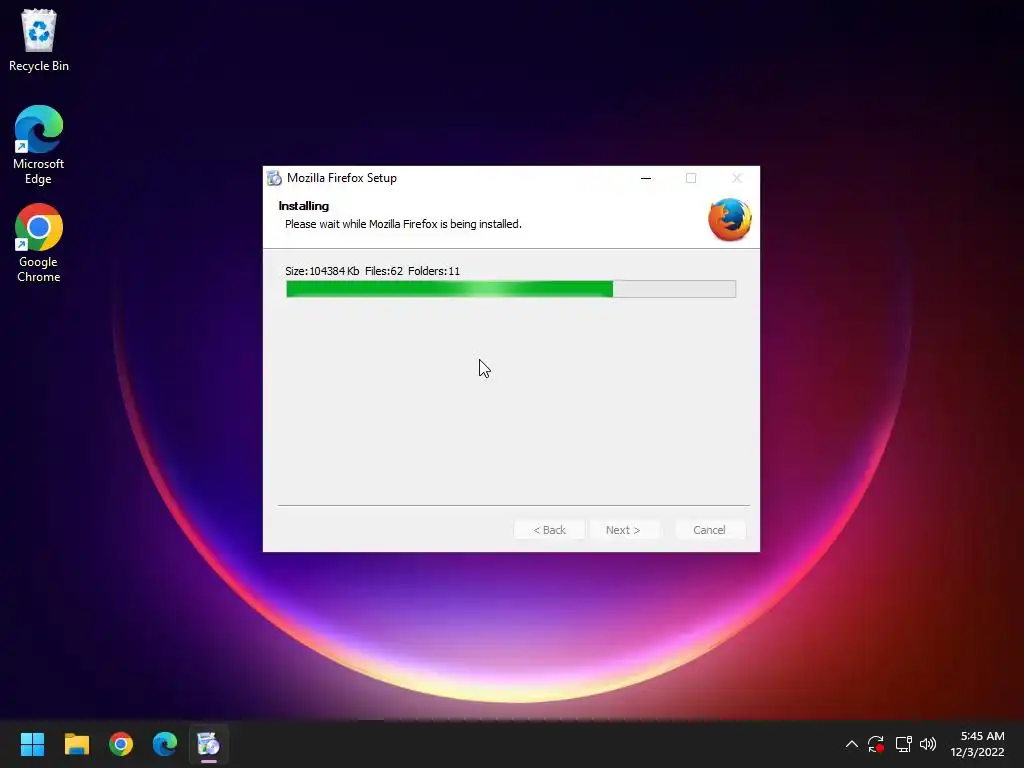Click the 'Files:62' text

(384, 271)
